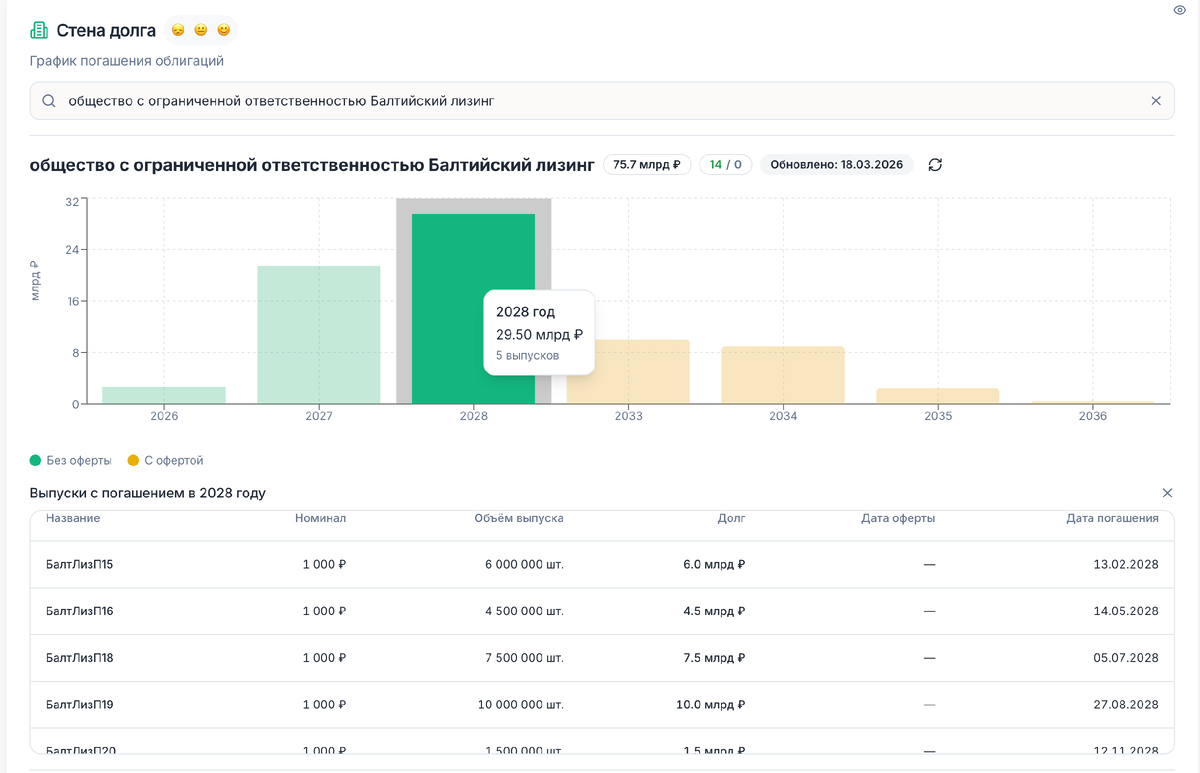The height and width of the screenshot is (773, 1200).
Task: Click the Дата погашения column header
Action: click(1112, 518)
